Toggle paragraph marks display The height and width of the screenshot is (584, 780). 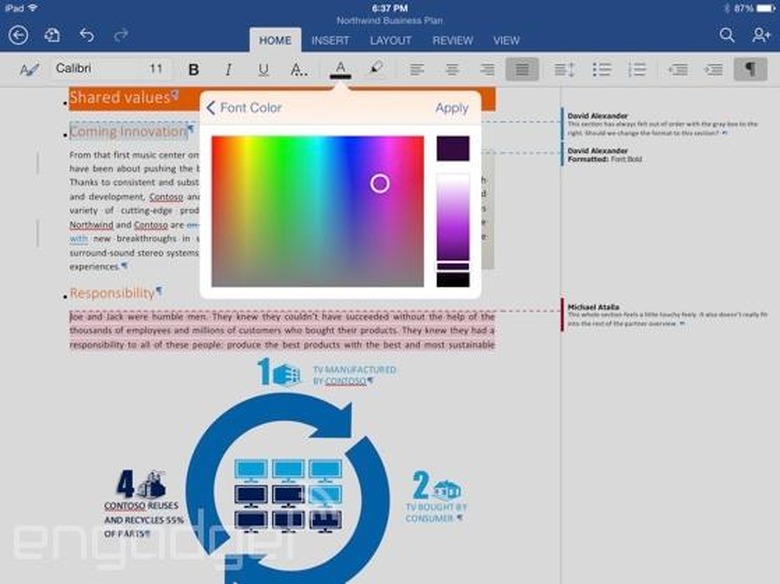750,69
